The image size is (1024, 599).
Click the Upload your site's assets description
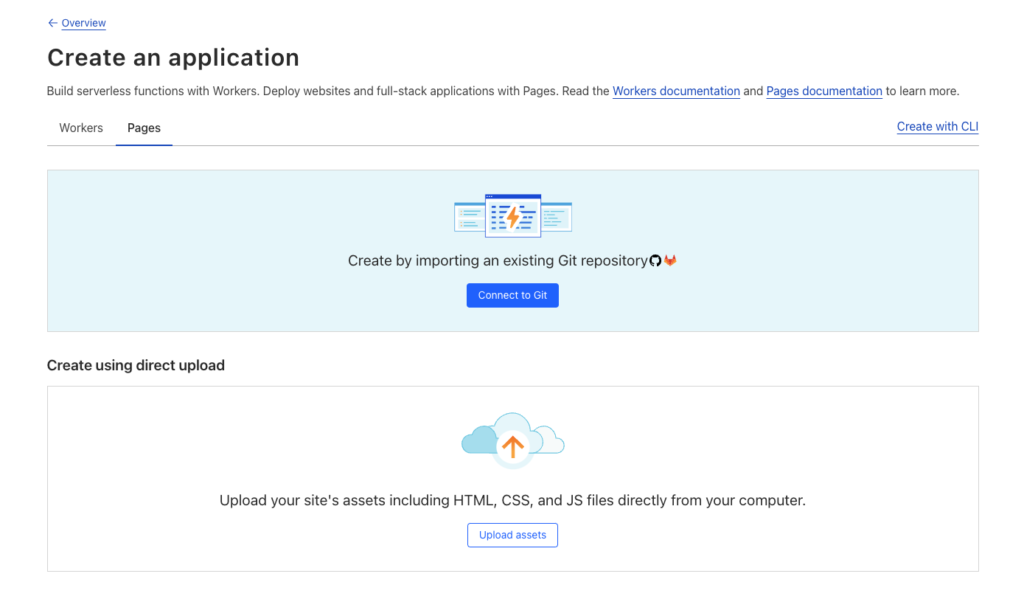coord(512,500)
